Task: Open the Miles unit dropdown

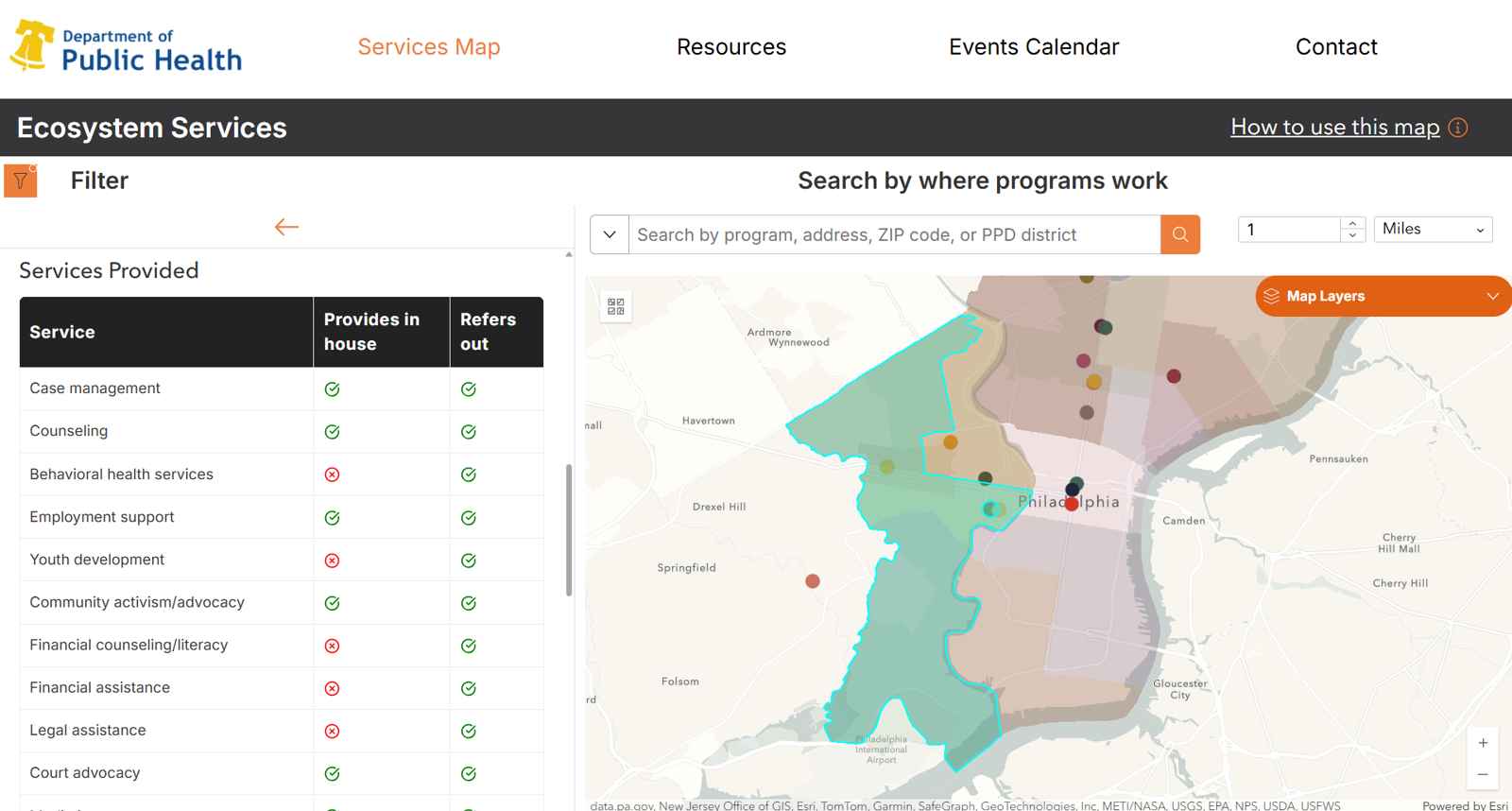Action: (1433, 230)
